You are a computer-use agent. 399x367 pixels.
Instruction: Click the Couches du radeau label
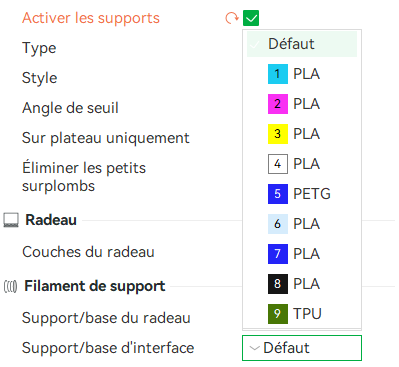(x=88, y=252)
